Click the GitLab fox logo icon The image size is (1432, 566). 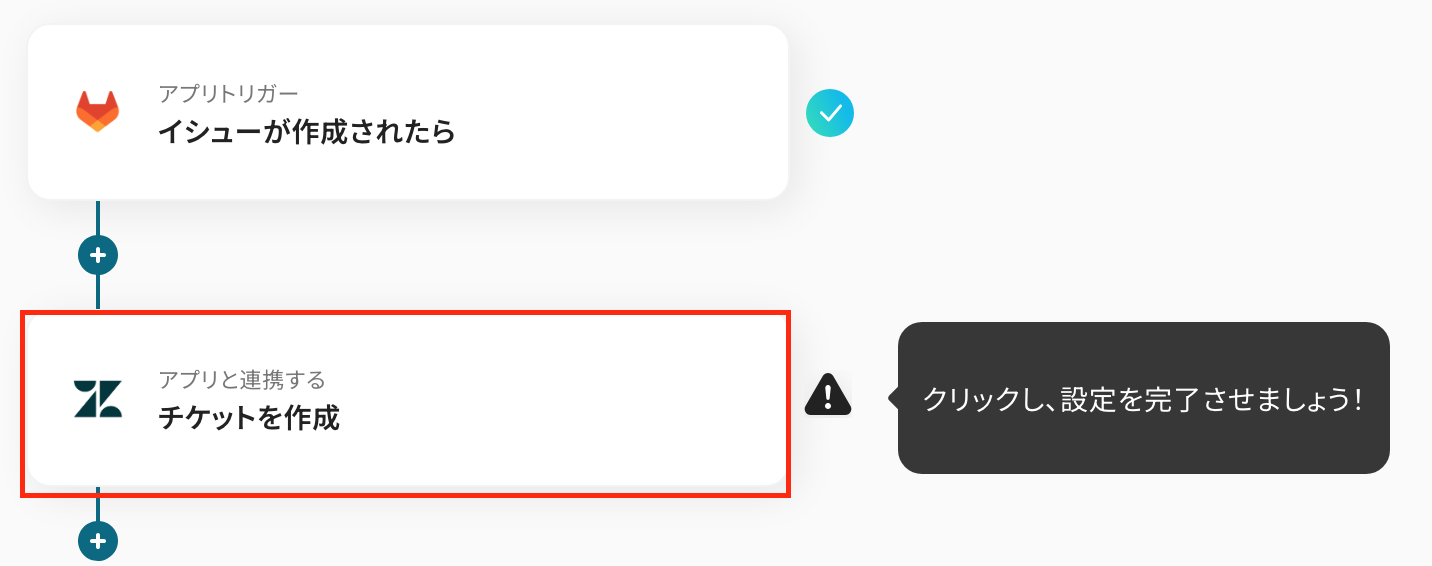(98, 112)
